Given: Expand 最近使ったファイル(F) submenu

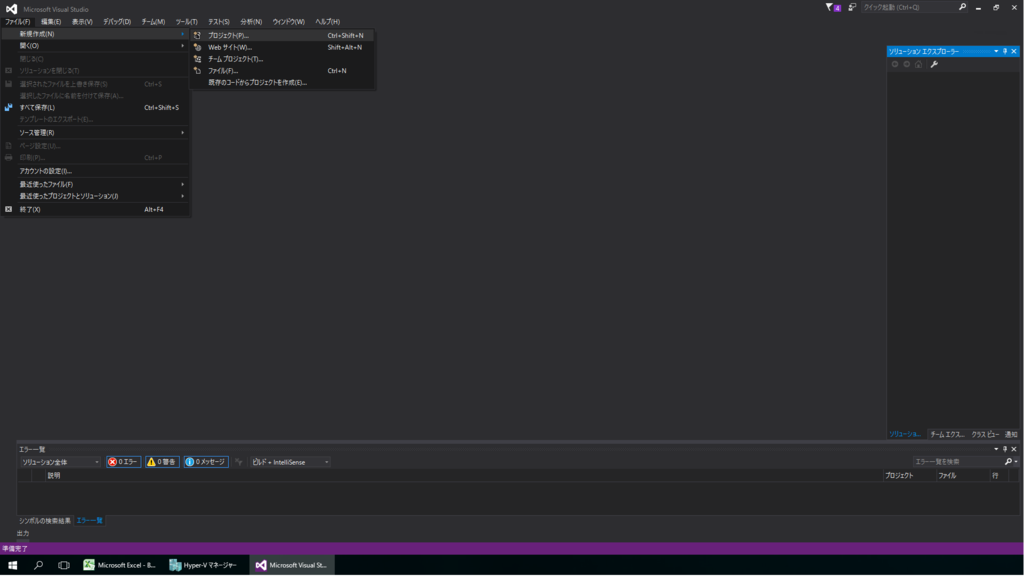Looking at the screenshot, I should [95, 184].
